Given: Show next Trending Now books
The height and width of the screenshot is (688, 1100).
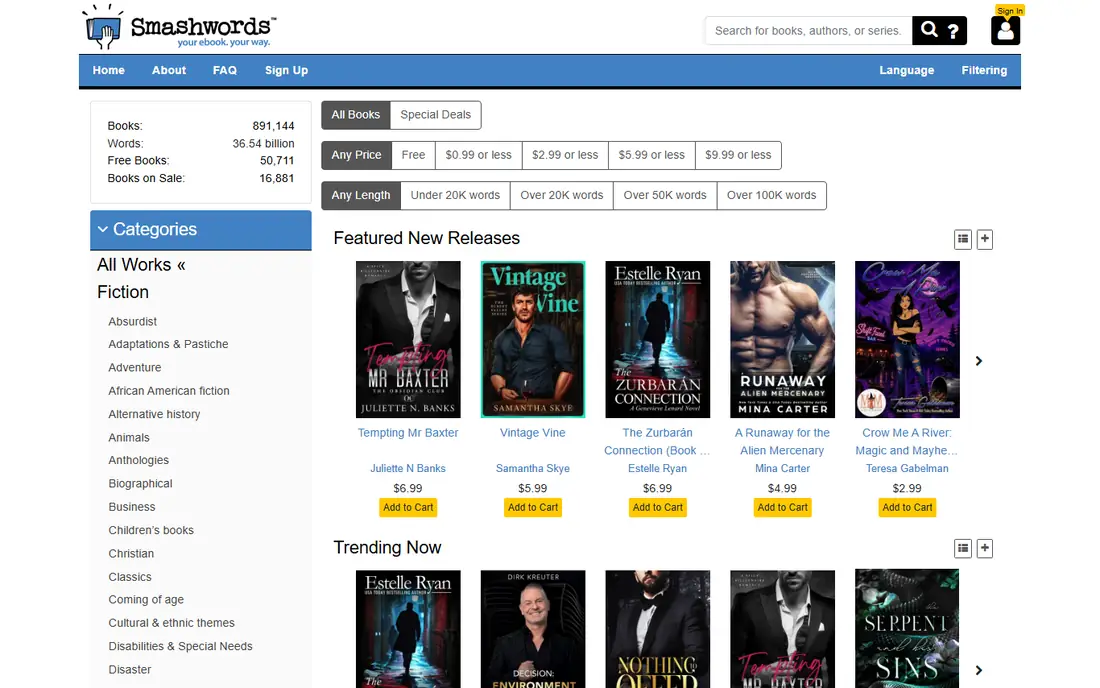Looking at the screenshot, I should [979, 670].
